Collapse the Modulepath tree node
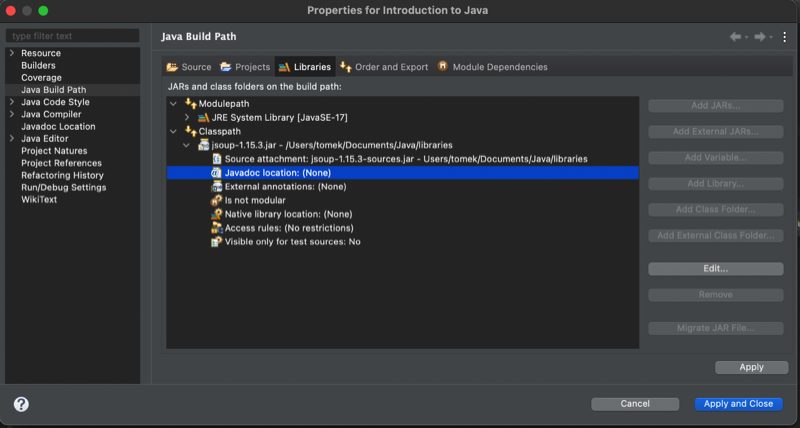The image size is (800, 428). point(174,104)
